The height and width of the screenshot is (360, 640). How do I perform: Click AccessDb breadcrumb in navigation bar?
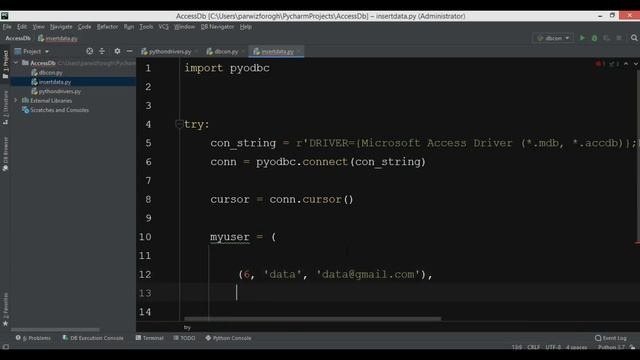click(18, 38)
